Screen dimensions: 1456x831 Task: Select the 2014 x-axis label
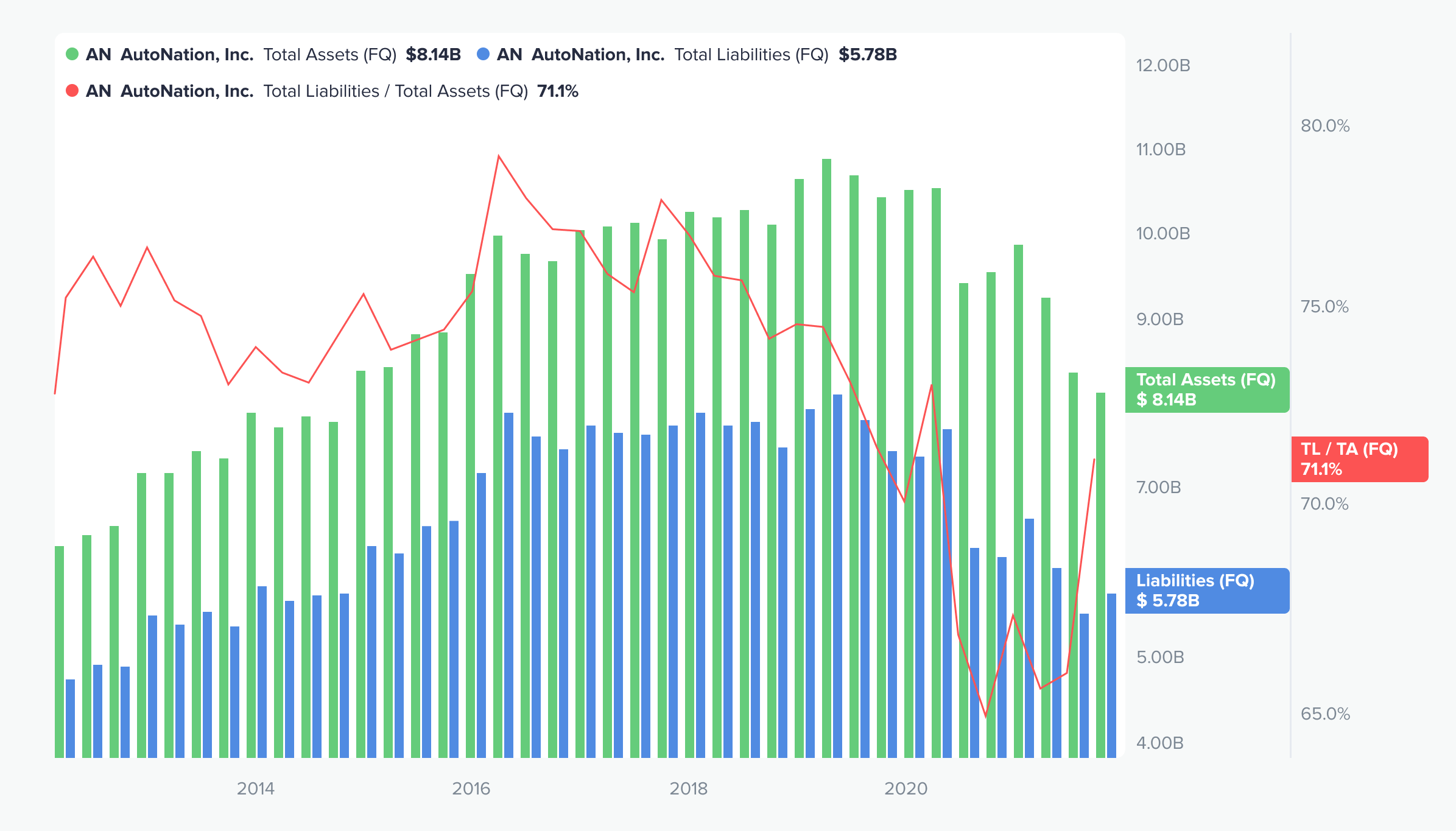click(x=255, y=788)
